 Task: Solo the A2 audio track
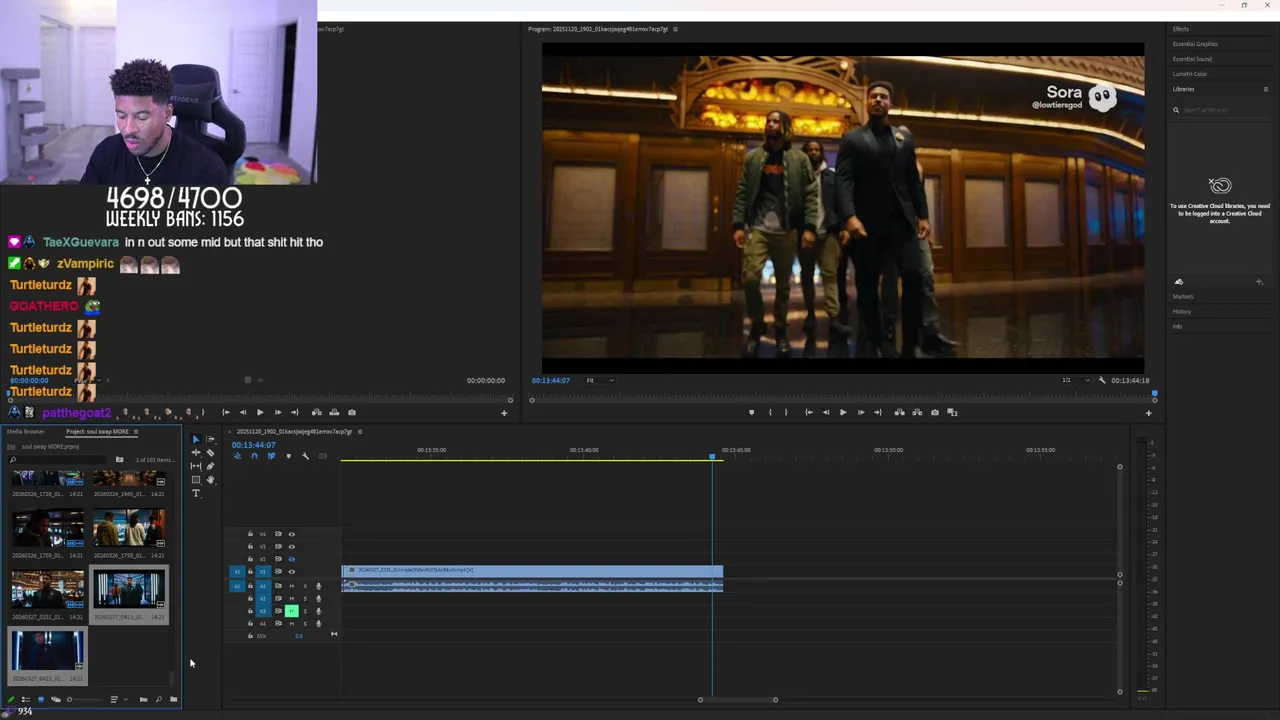pyautogui.click(x=305, y=598)
